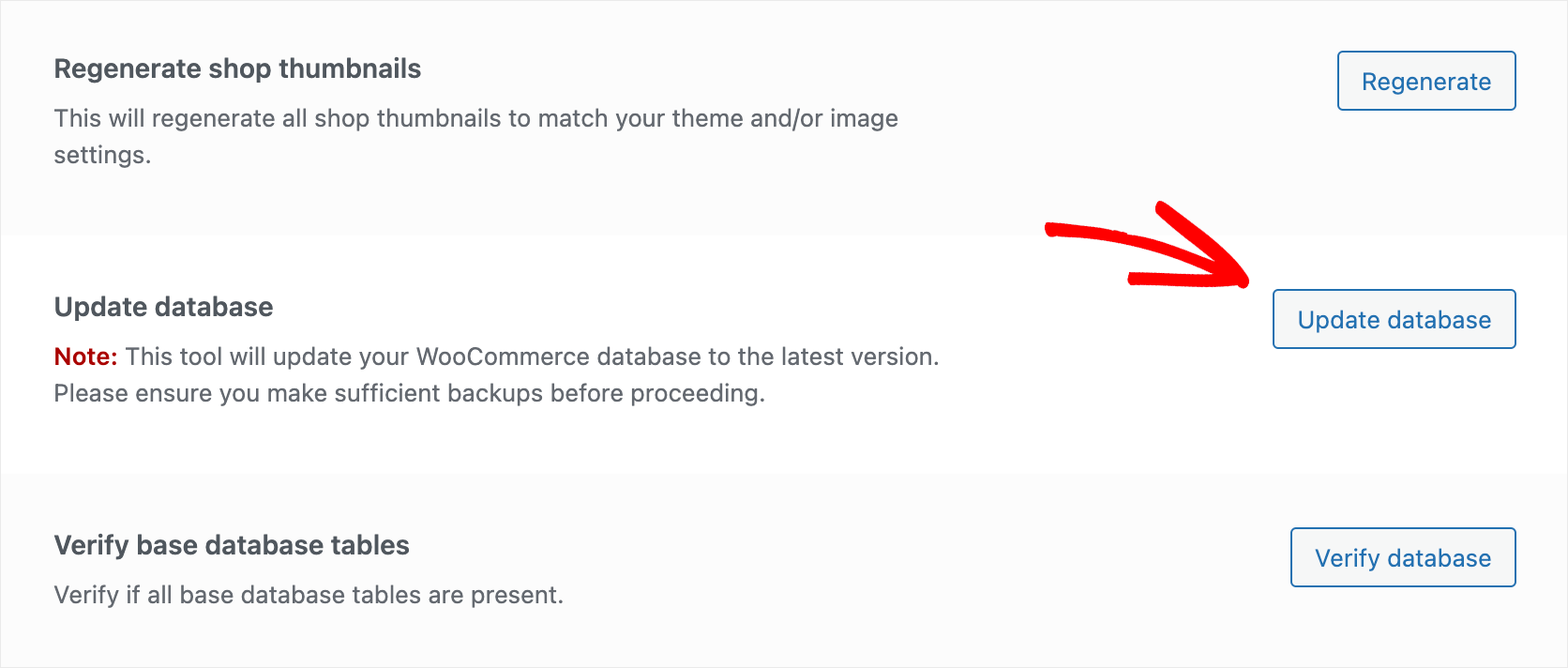Select the 'Verify base database tables' heading
Screen dimensions: 1568x668
232,545
